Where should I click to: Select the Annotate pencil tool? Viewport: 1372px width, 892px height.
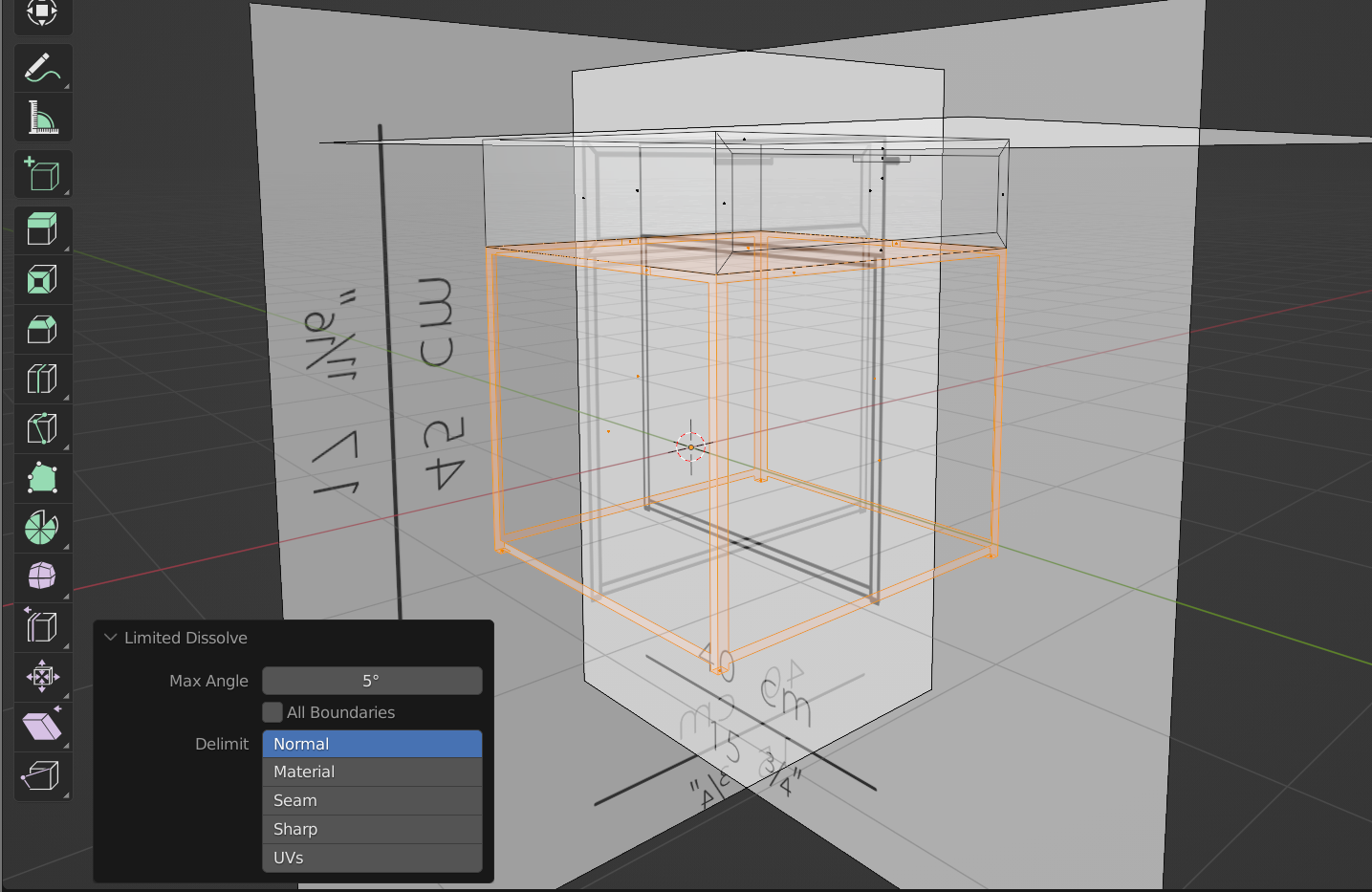click(x=43, y=68)
